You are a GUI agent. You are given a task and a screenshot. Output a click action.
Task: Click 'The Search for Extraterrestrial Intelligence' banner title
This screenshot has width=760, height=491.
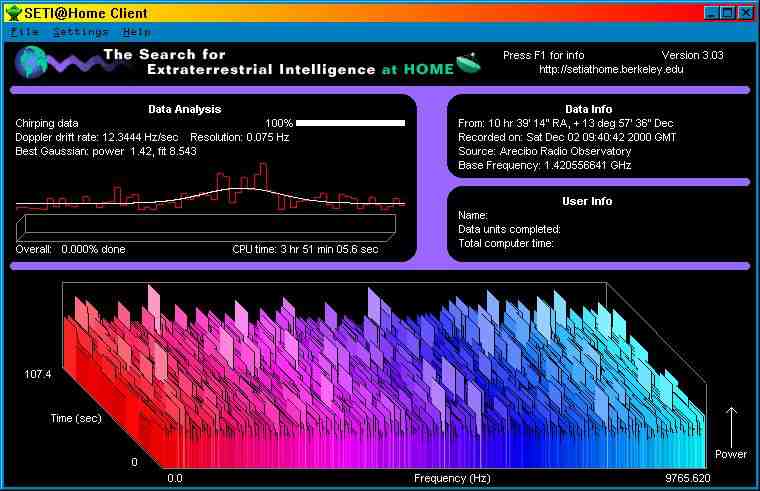(x=239, y=62)
